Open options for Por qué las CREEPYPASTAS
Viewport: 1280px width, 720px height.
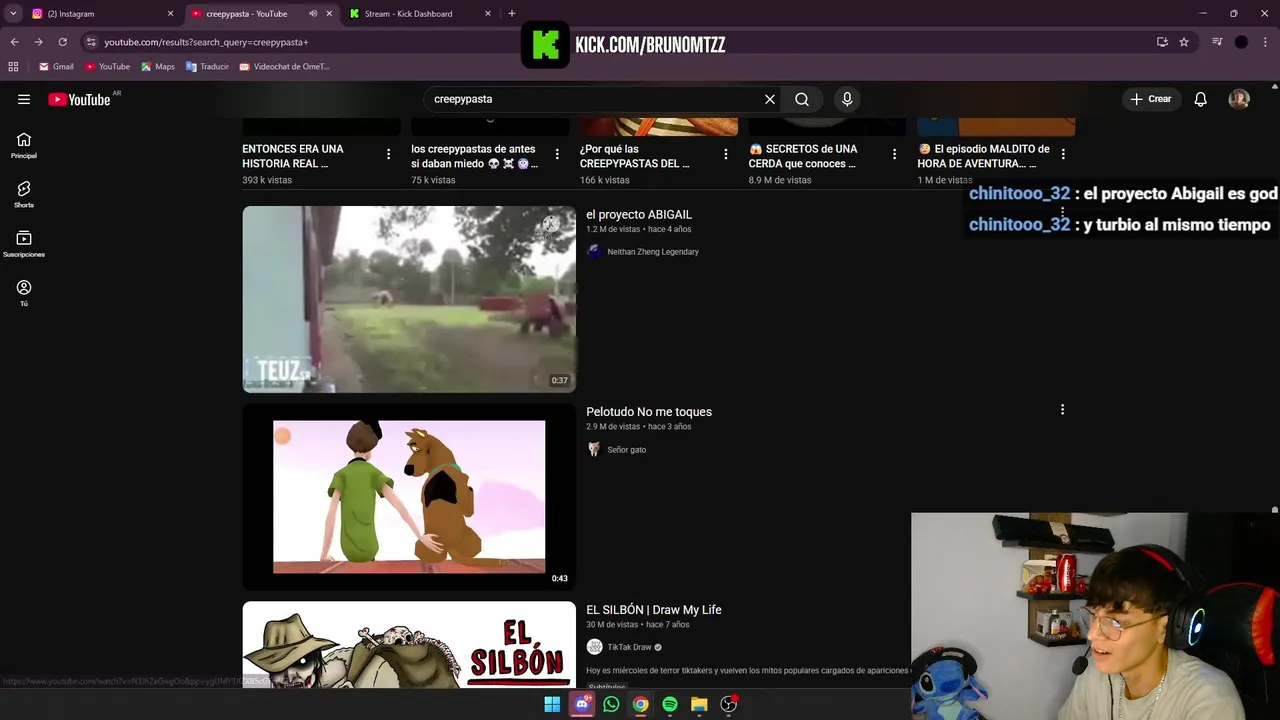pyautogui.click(x=726, y=154)
